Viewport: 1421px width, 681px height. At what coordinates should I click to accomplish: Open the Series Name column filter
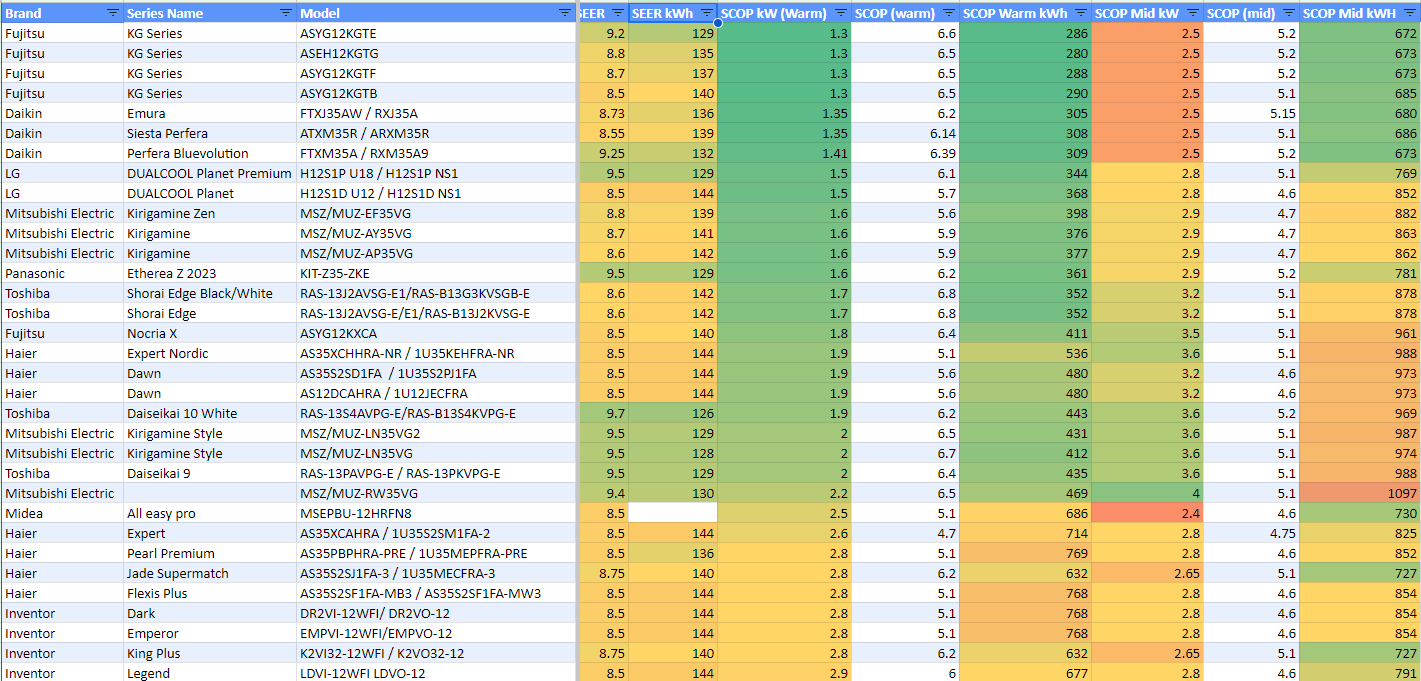click(286, 13)
